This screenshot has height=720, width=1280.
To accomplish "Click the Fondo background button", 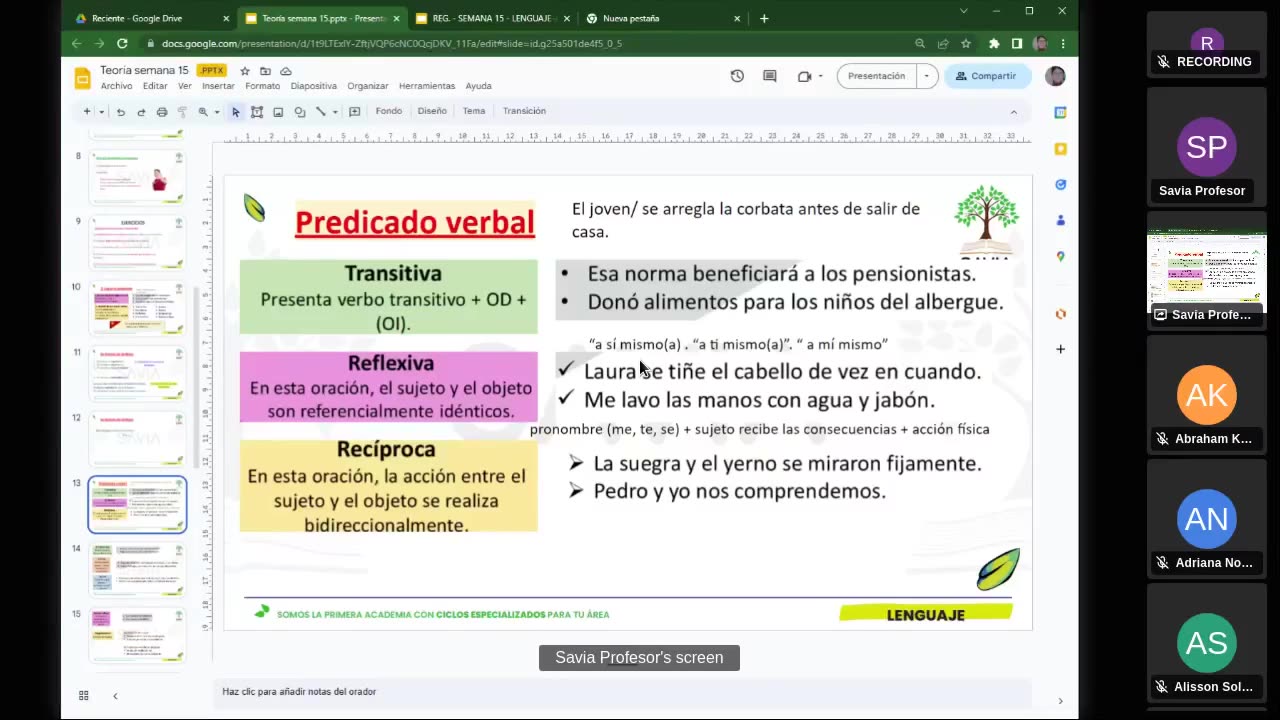I will click(389, 111).
